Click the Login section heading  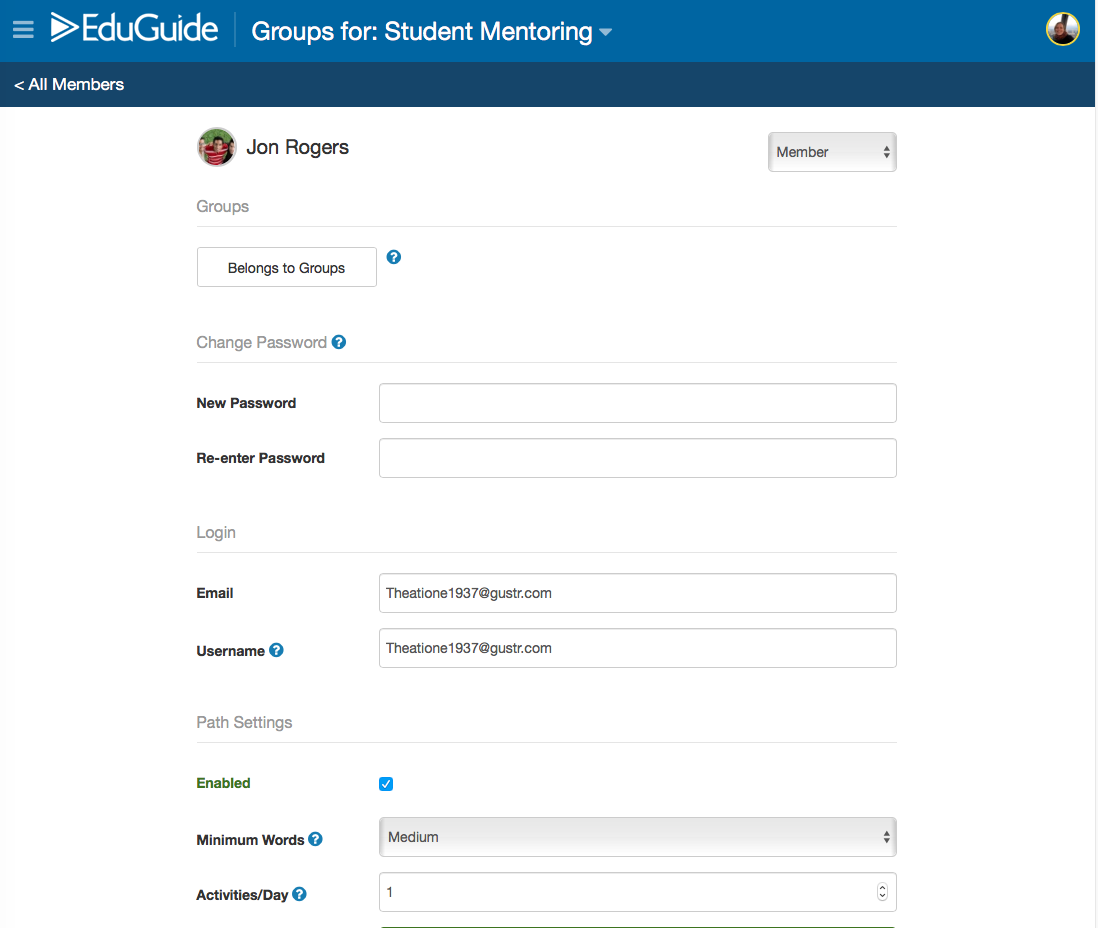216,532
